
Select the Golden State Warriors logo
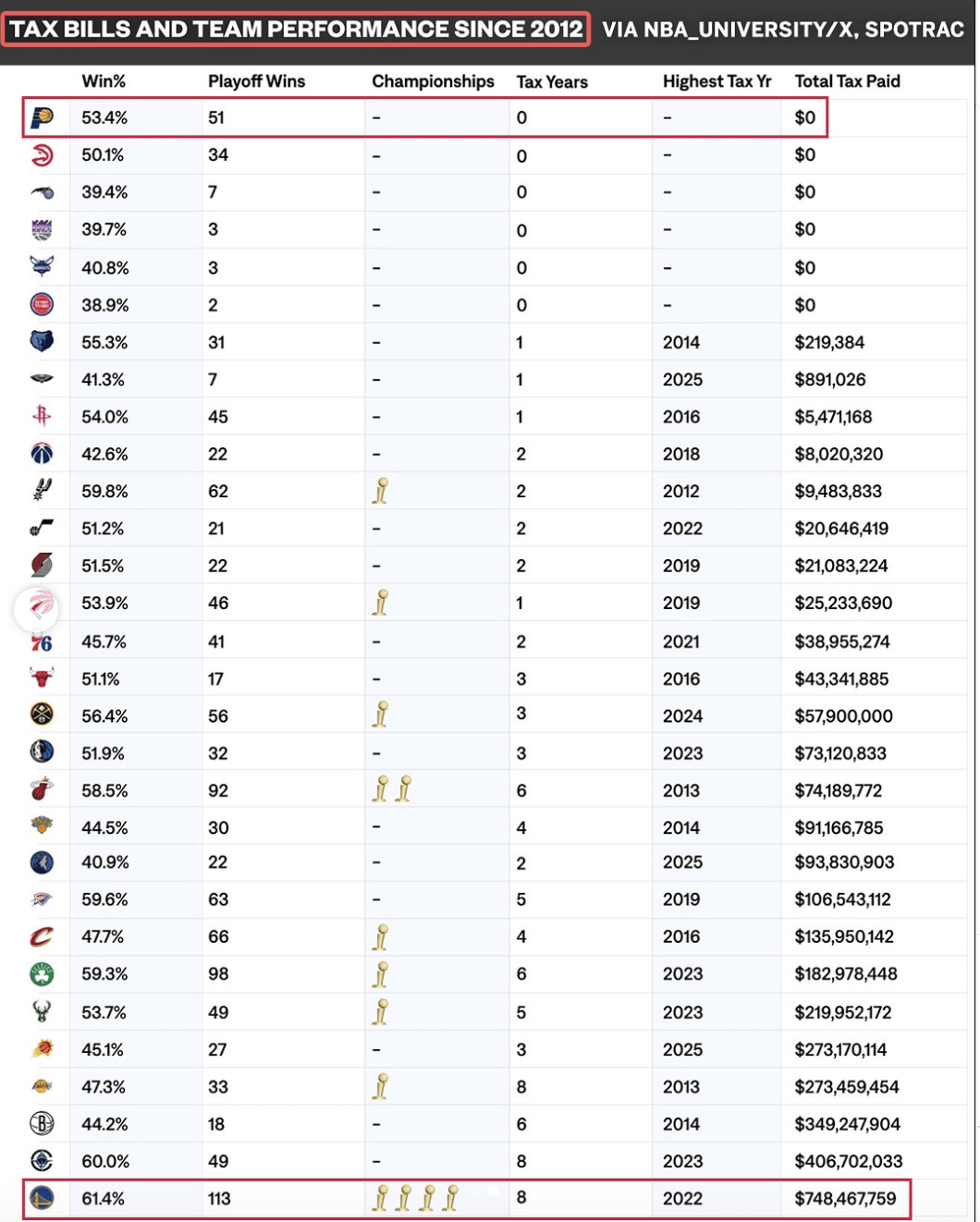click(43, 1198)
